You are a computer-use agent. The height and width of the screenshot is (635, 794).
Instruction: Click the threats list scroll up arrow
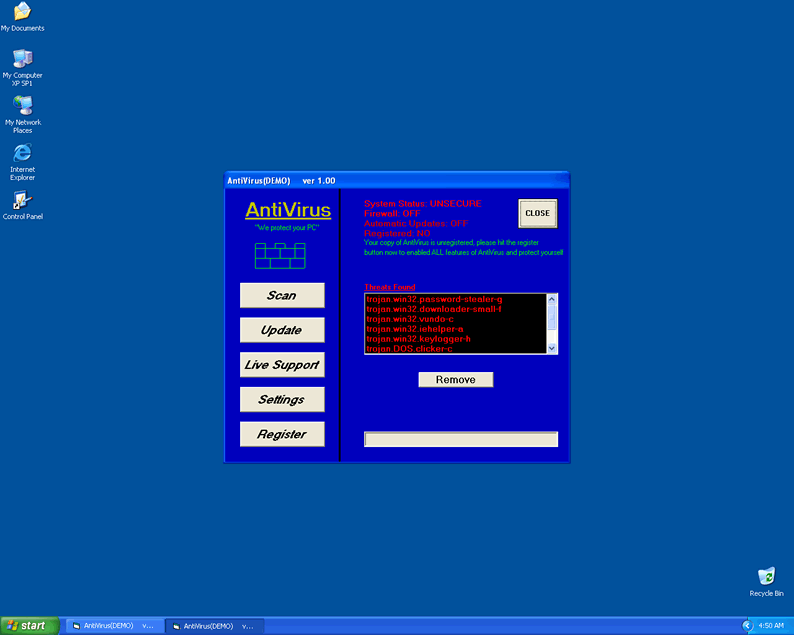pos(552,299)
